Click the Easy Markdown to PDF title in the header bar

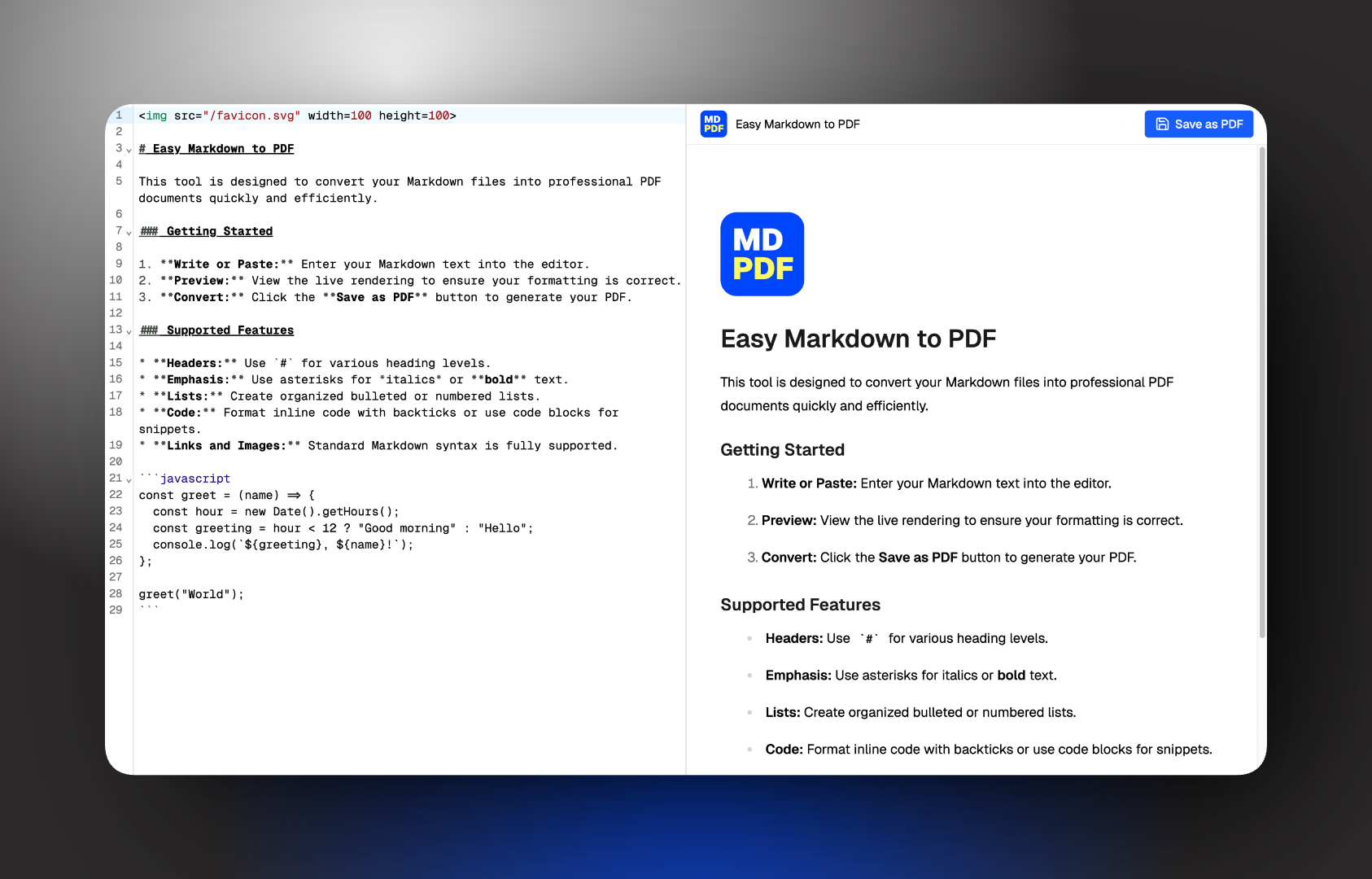[797, 124]
